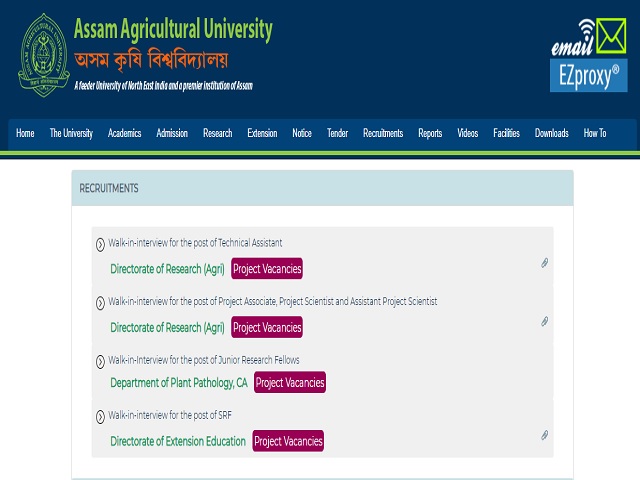
Task: Click Project Vacancies tag beside Extension Education
Action: click(x=288, y=441)
